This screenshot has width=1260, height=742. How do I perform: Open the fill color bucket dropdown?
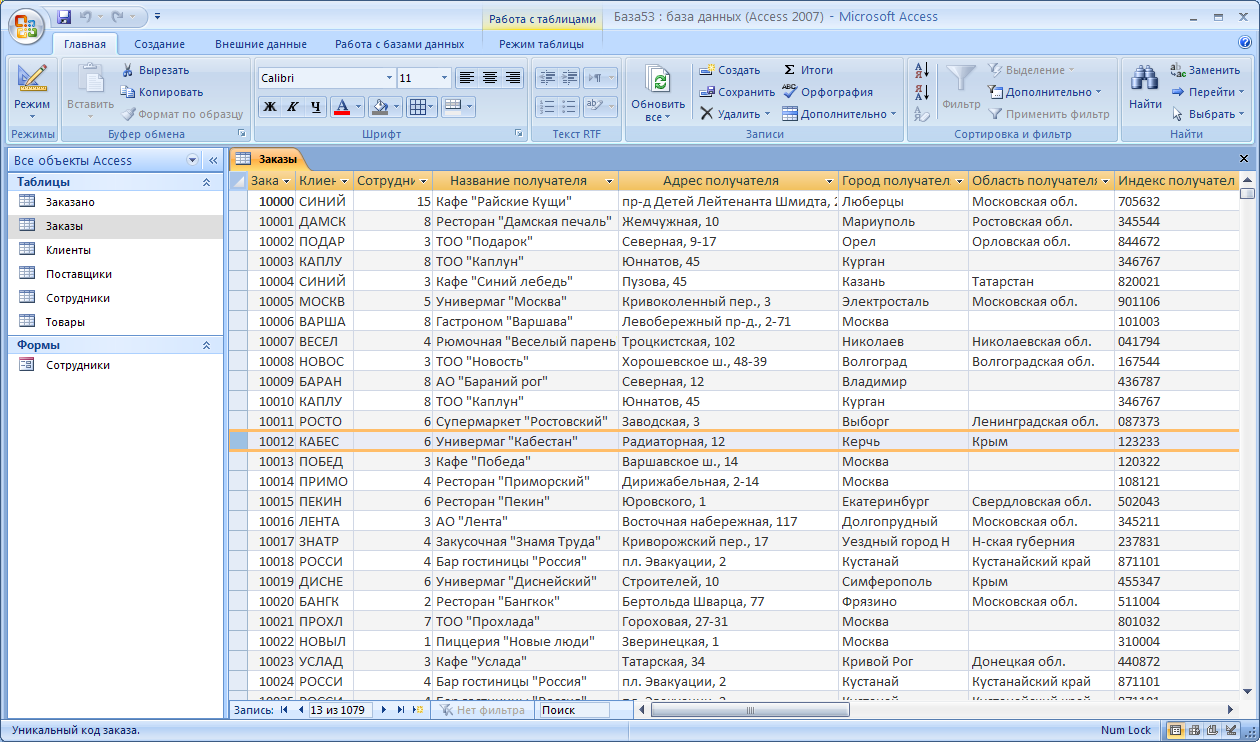tap(397, 106)
